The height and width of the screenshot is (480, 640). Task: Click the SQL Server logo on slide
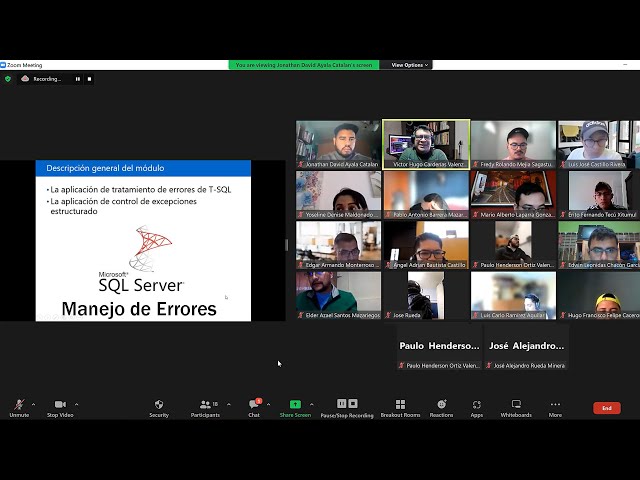point(142,259)
